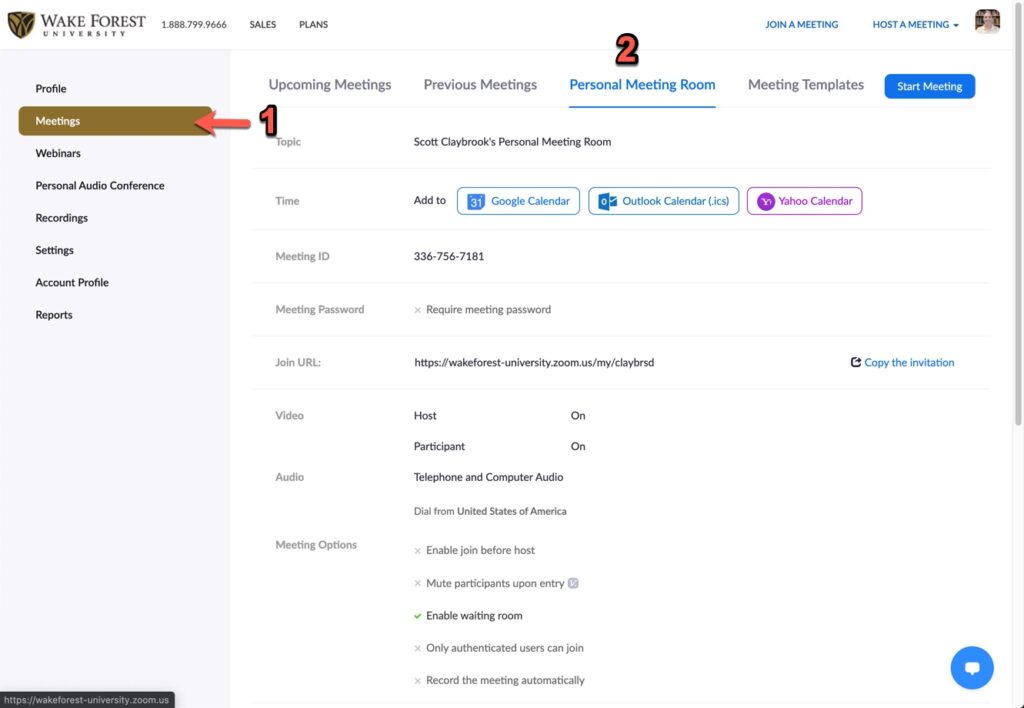Open the Webinars sidebar item
1024x708 pixels.
pyautogui.click(x=58, y=153)
